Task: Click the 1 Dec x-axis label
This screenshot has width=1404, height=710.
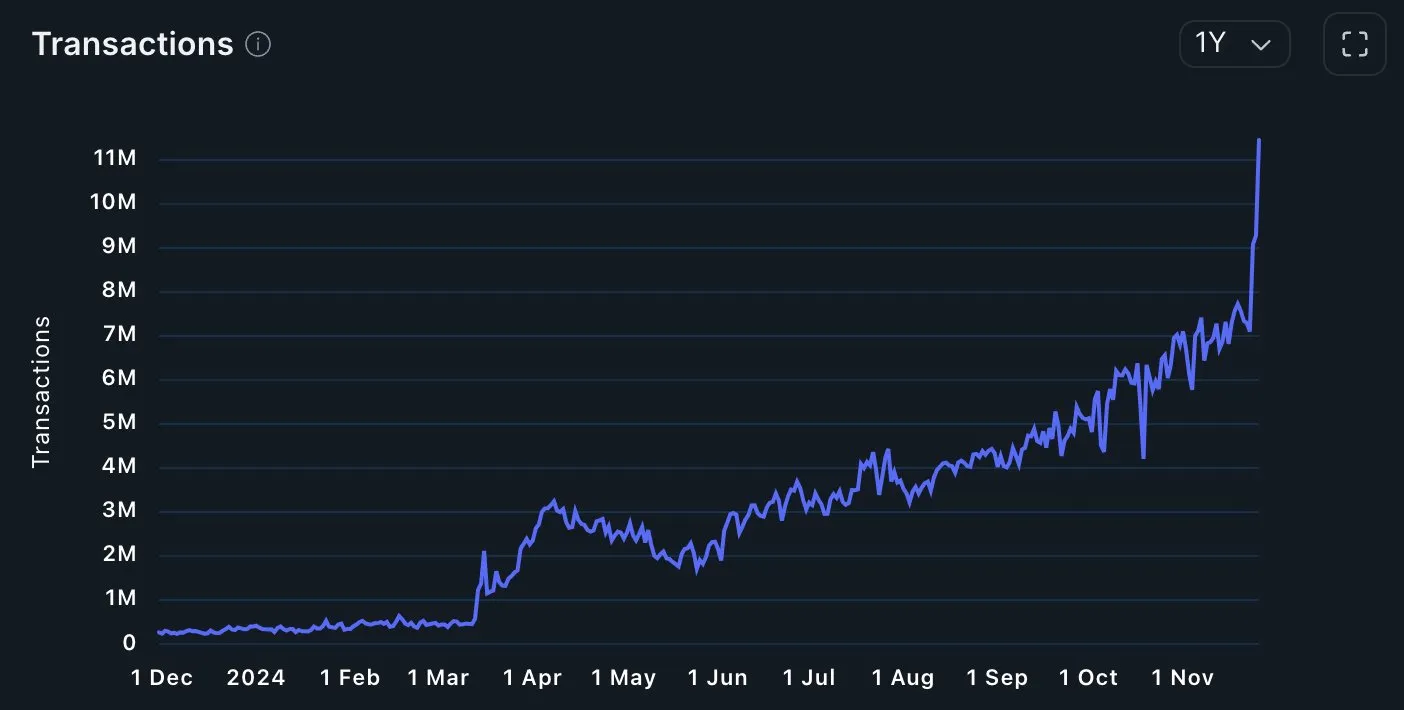Action: (x=162, y=678)
